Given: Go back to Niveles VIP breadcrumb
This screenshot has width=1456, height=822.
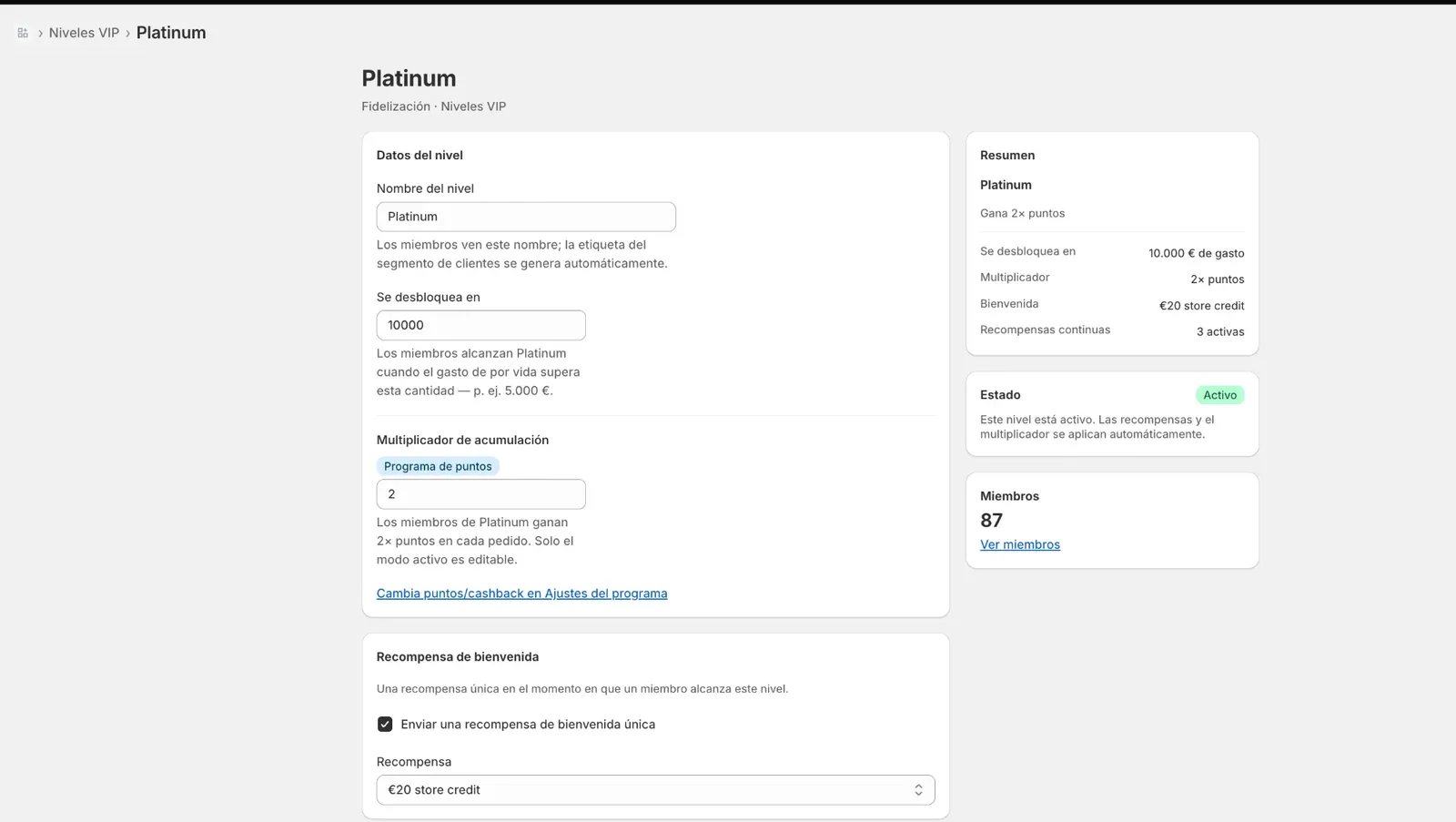Looking at the screenshot, I should pyautogui.click(x=84, y=33).
